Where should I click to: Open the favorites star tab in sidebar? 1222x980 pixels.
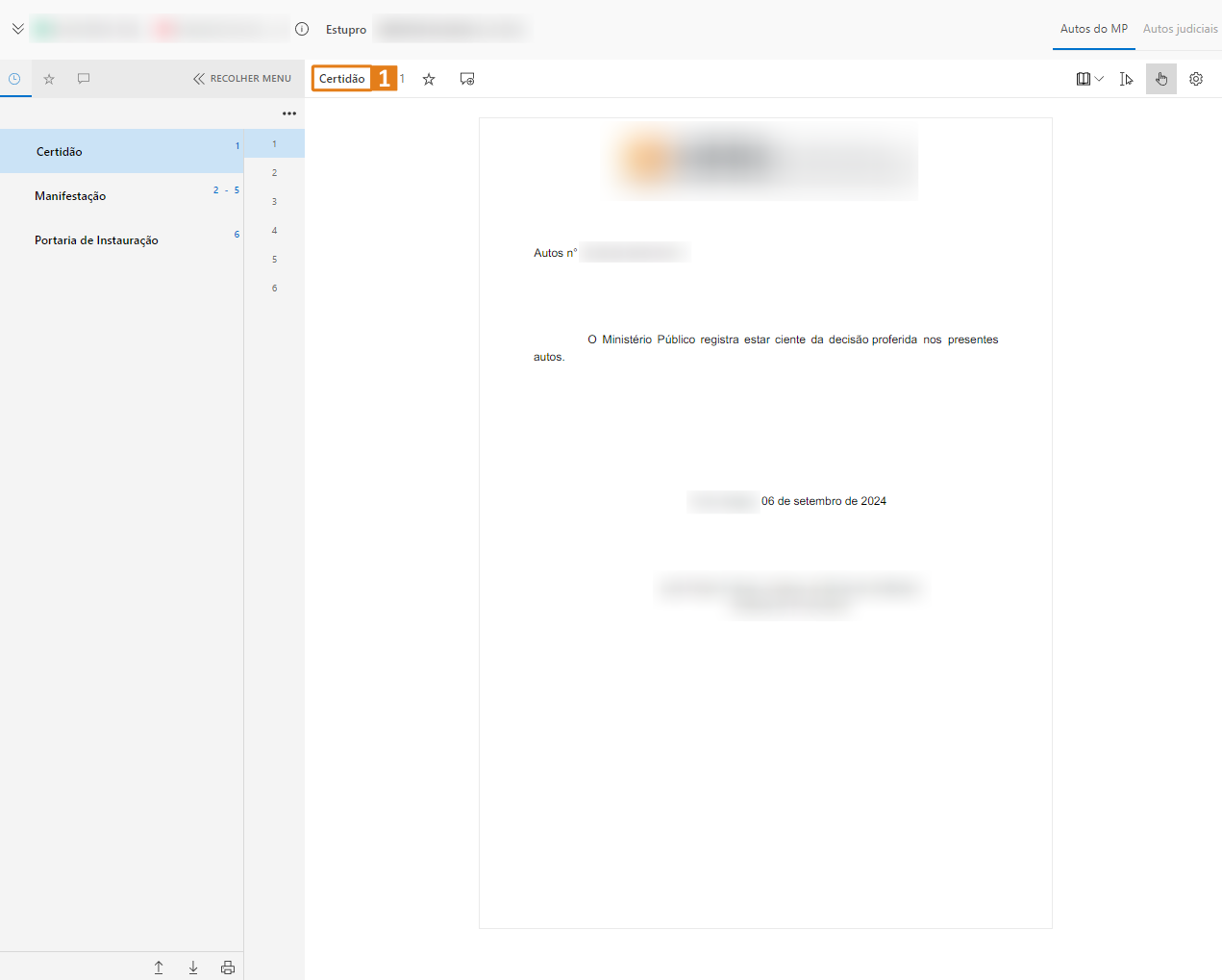point(49,79)
